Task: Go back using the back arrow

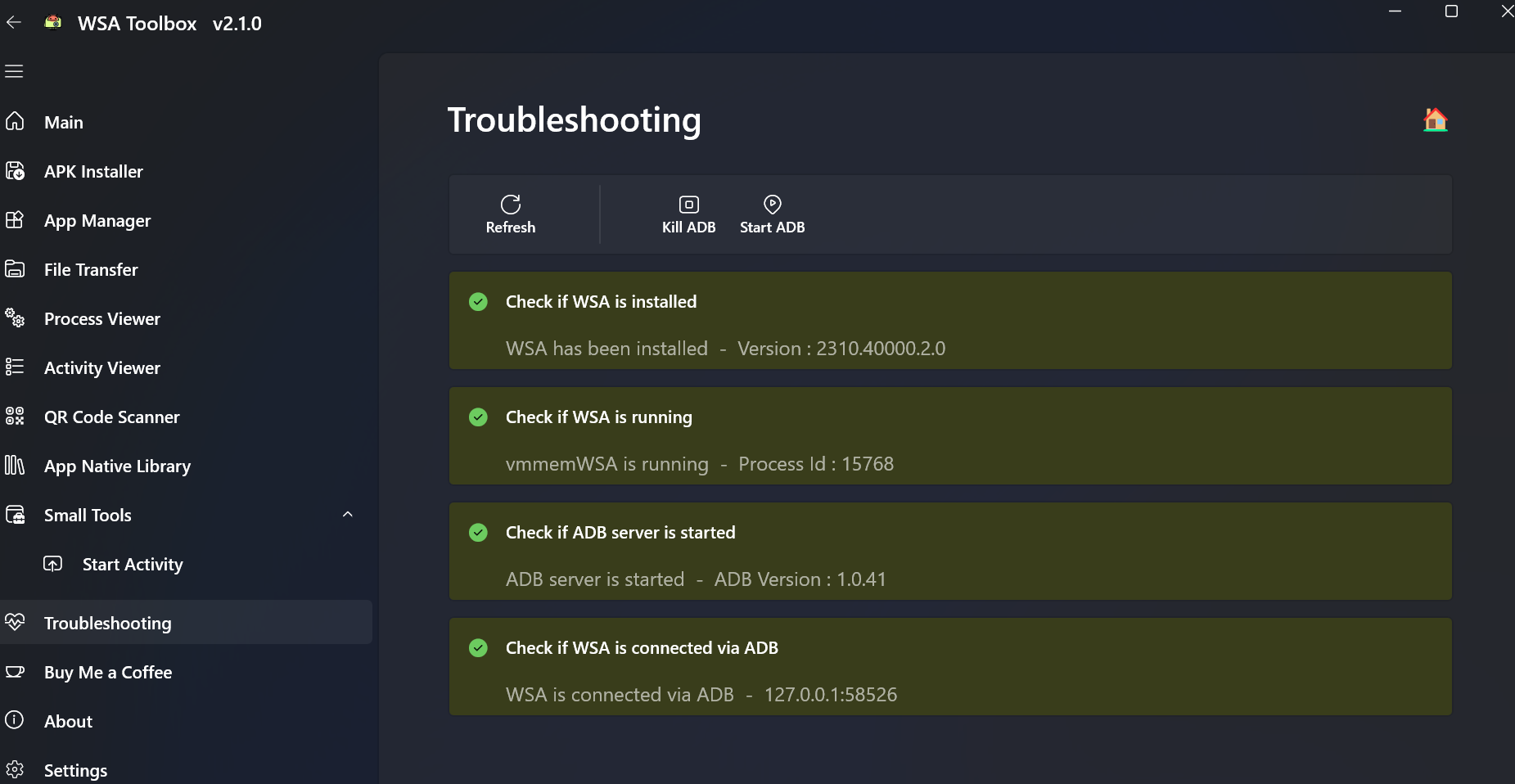Action: pos(14,23)
